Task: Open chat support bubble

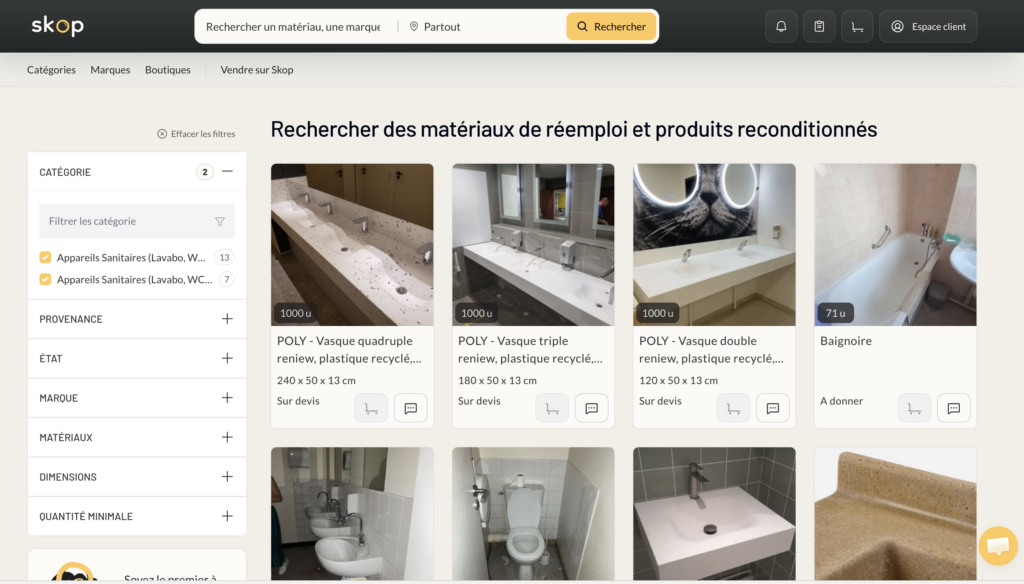Action: [997, 546]
